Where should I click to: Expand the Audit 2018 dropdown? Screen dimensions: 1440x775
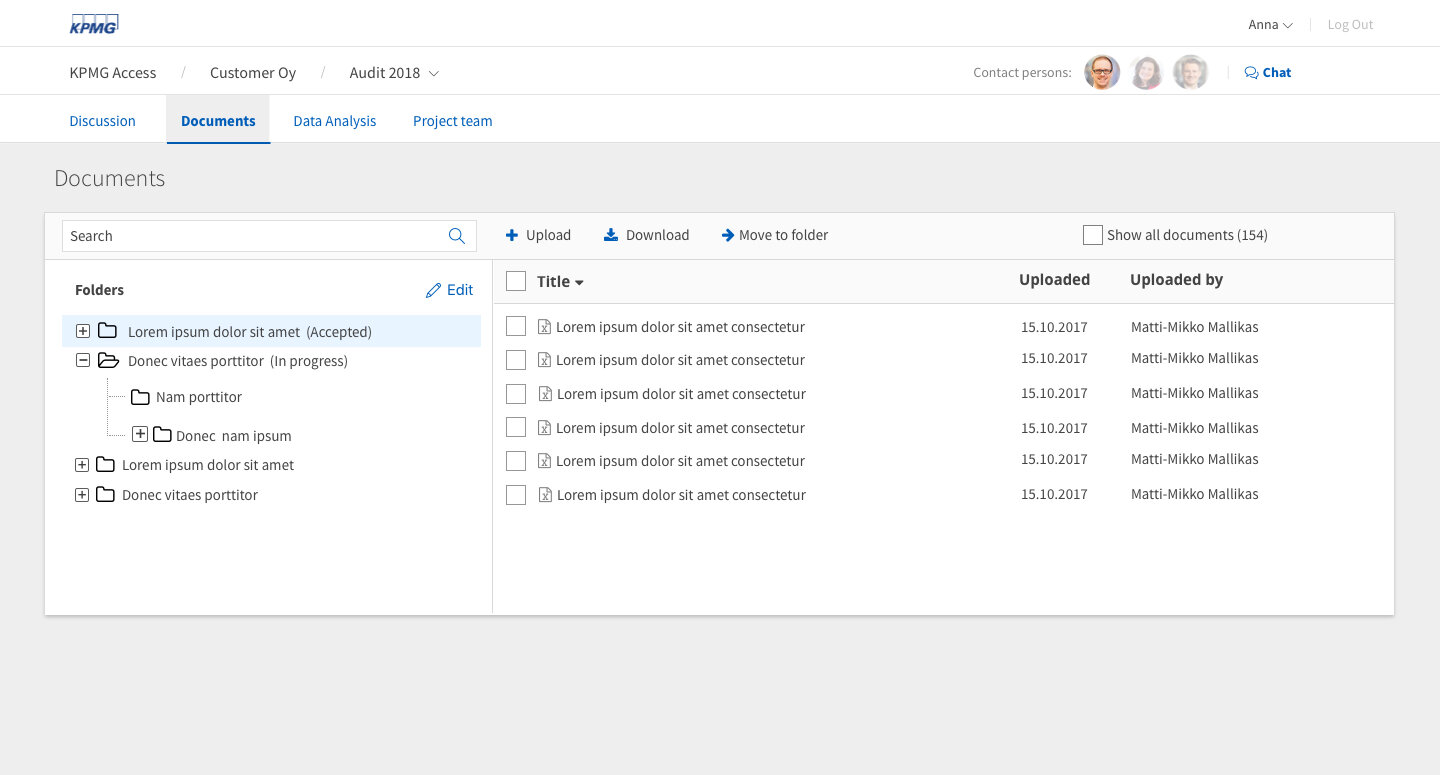(x=394, y=72)
